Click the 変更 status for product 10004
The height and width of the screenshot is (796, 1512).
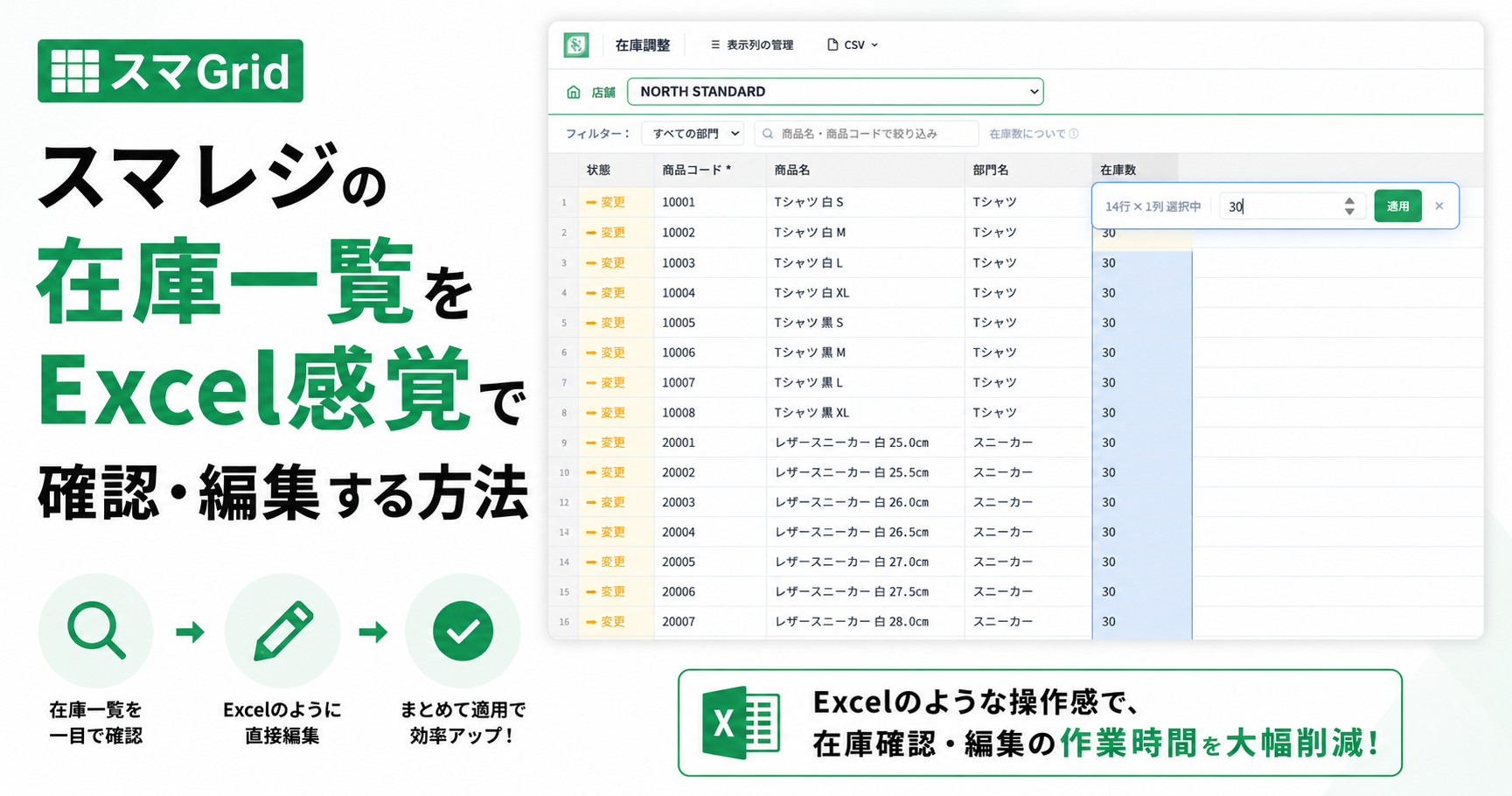coord(606,292)
